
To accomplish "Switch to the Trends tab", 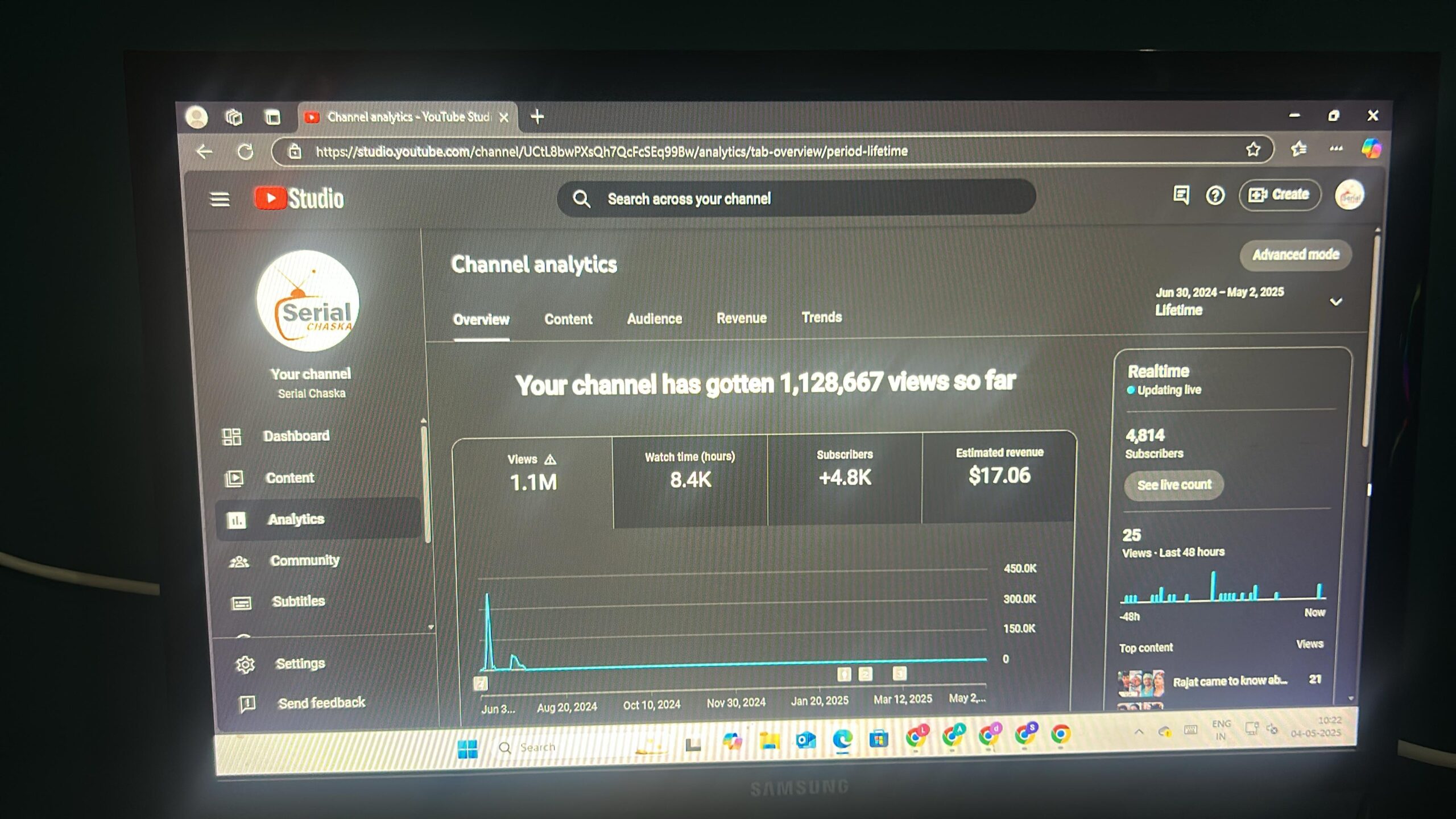I will click(x=821, y=317).
